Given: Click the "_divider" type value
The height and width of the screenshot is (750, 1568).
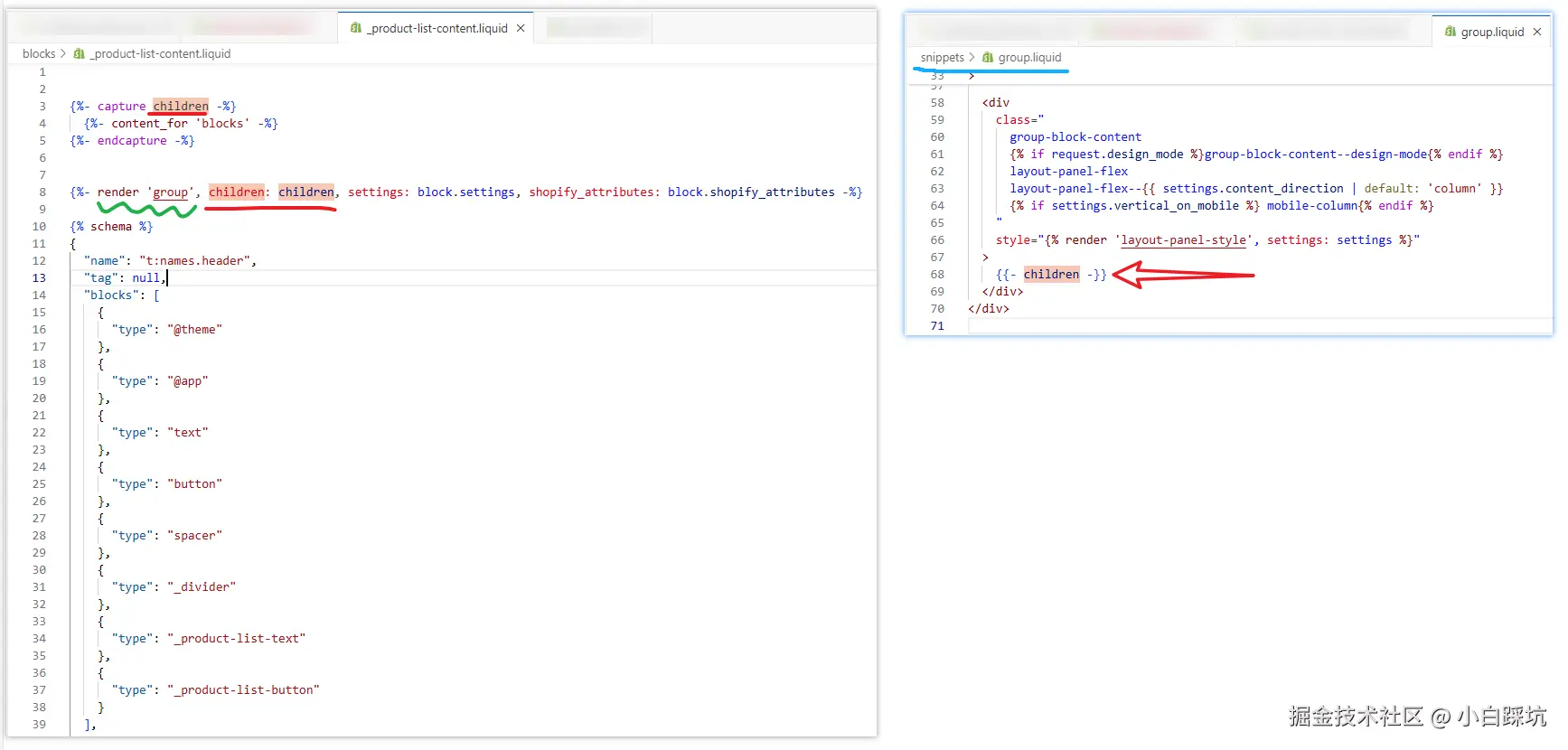Looking at the screenshot, I should coord(202,586).
